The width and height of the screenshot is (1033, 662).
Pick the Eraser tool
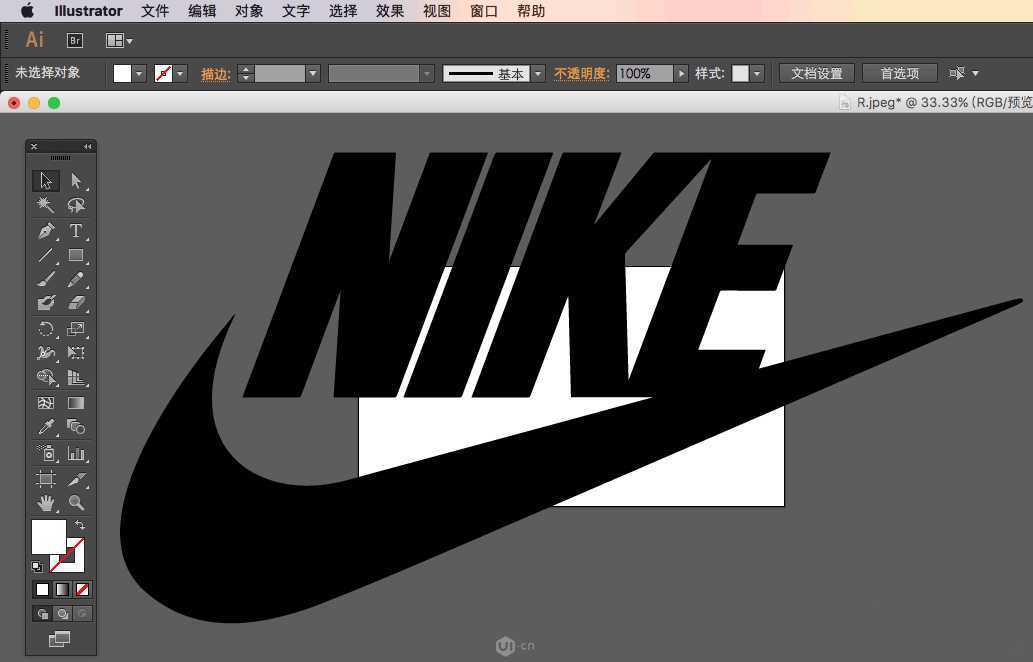(76, 303)
